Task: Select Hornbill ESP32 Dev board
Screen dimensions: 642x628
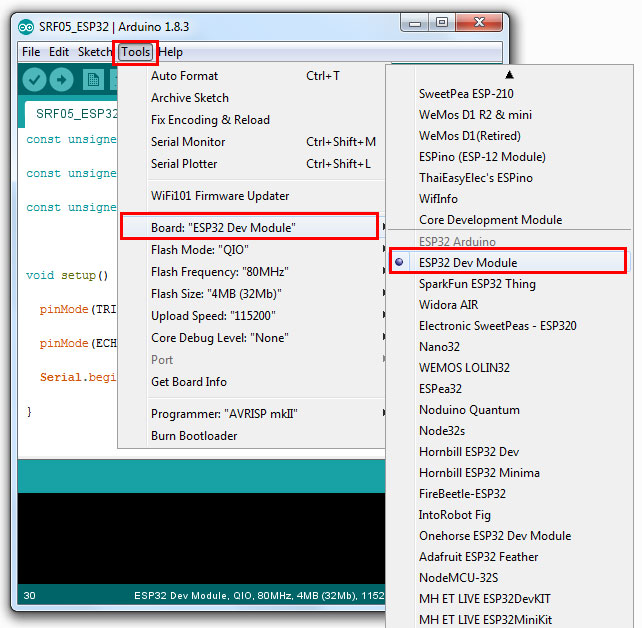Action: [509, 452]
